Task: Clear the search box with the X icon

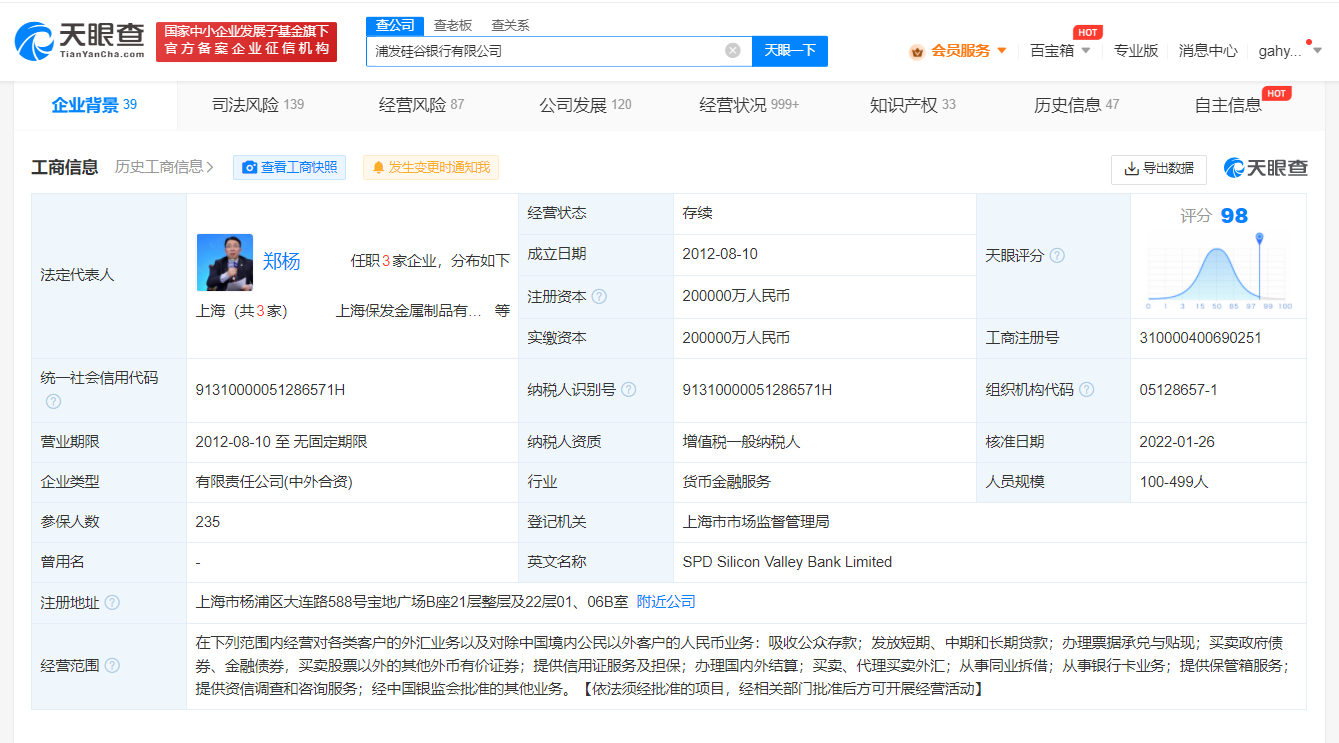Action: click(x=733, y=50)
